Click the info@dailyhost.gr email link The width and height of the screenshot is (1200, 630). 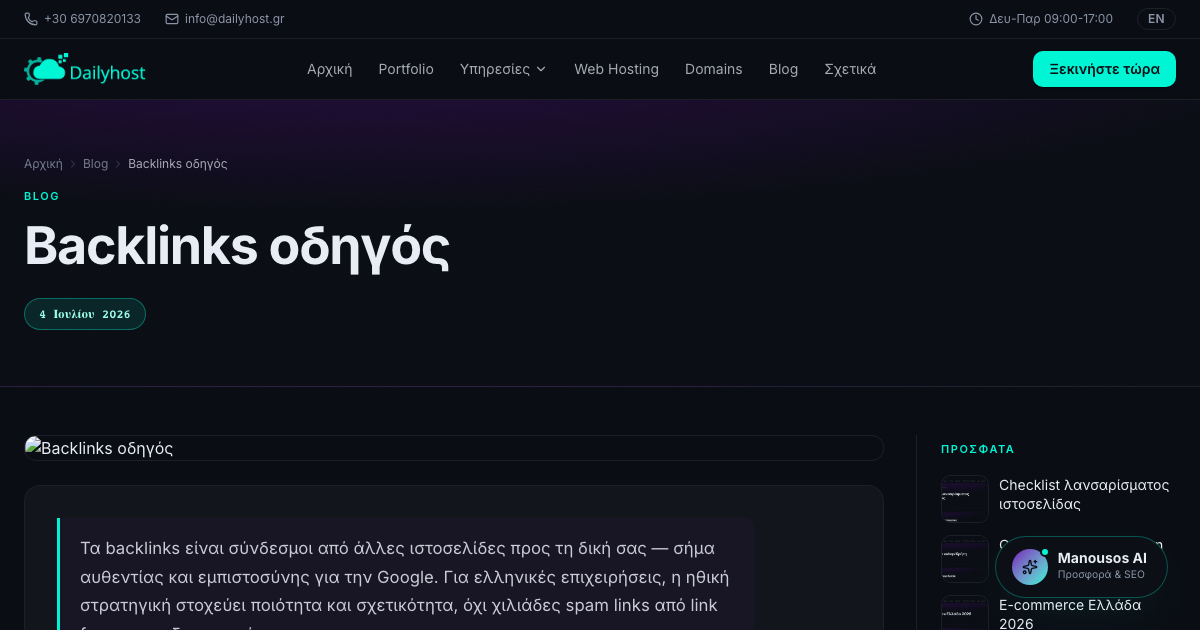point(234,19)
